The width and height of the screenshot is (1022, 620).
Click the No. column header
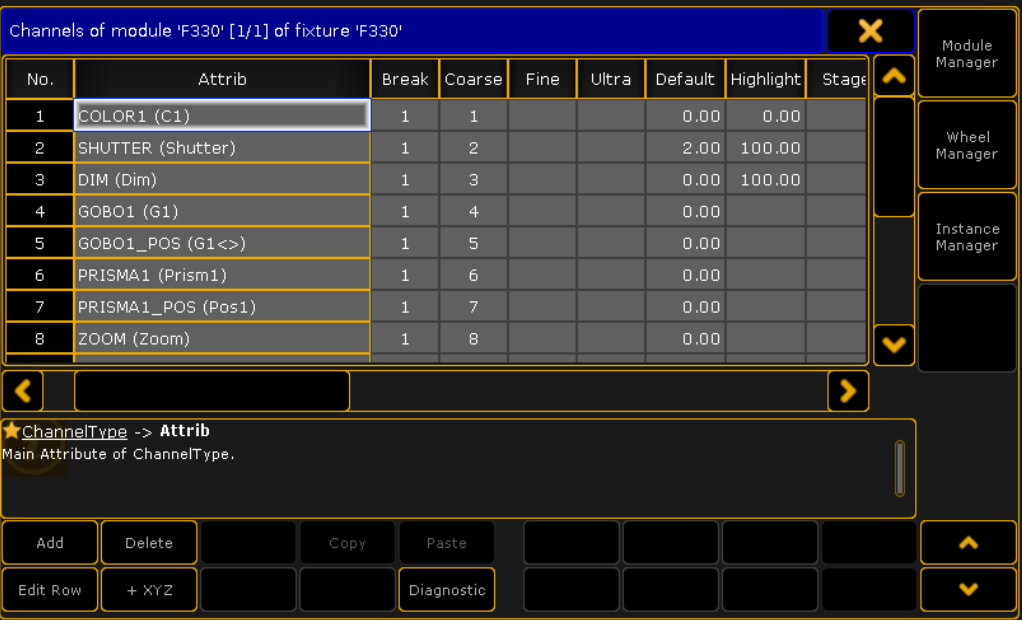pyautogui.click(x=40, y=79)
